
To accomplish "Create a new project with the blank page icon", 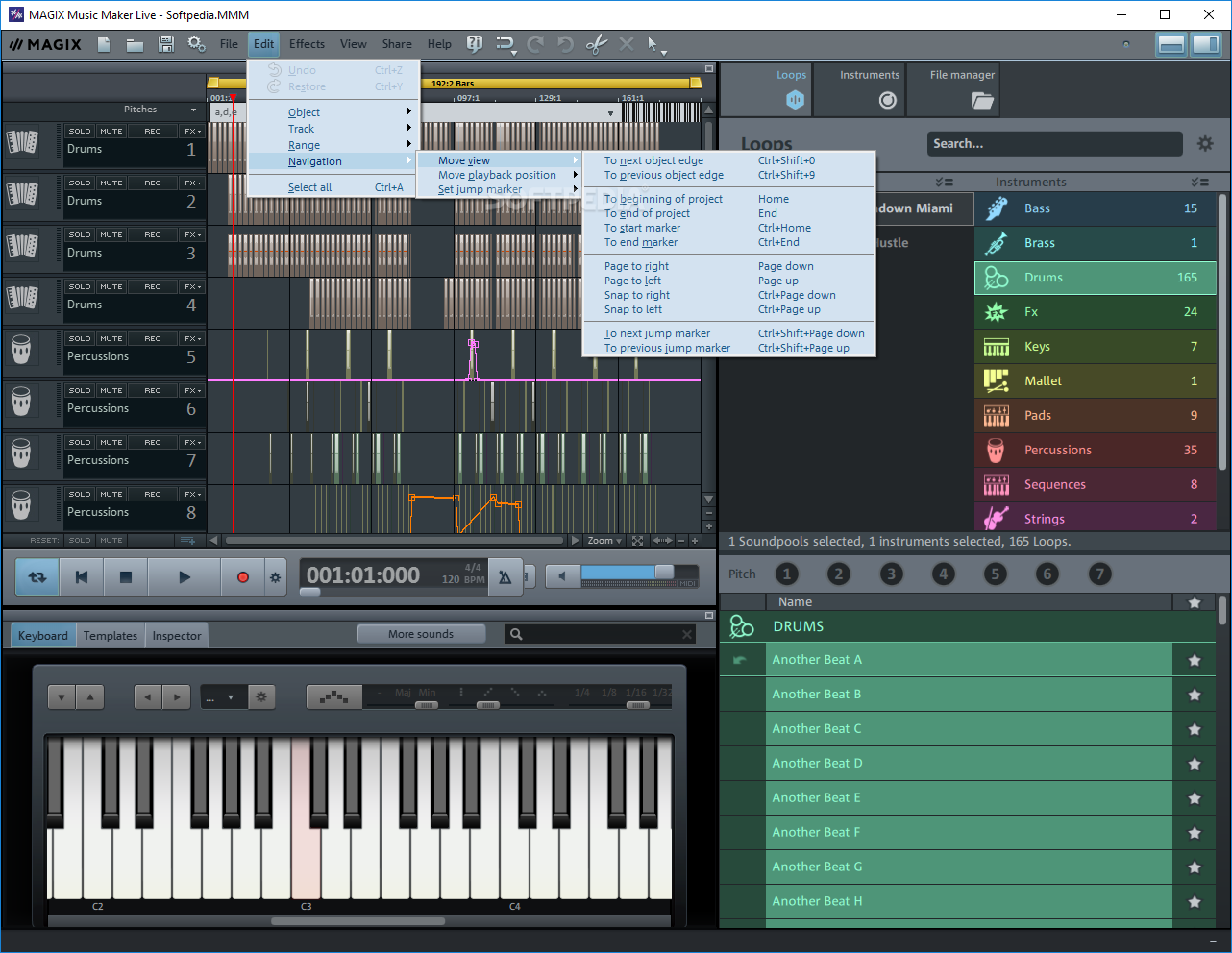I will pos(104,44).
